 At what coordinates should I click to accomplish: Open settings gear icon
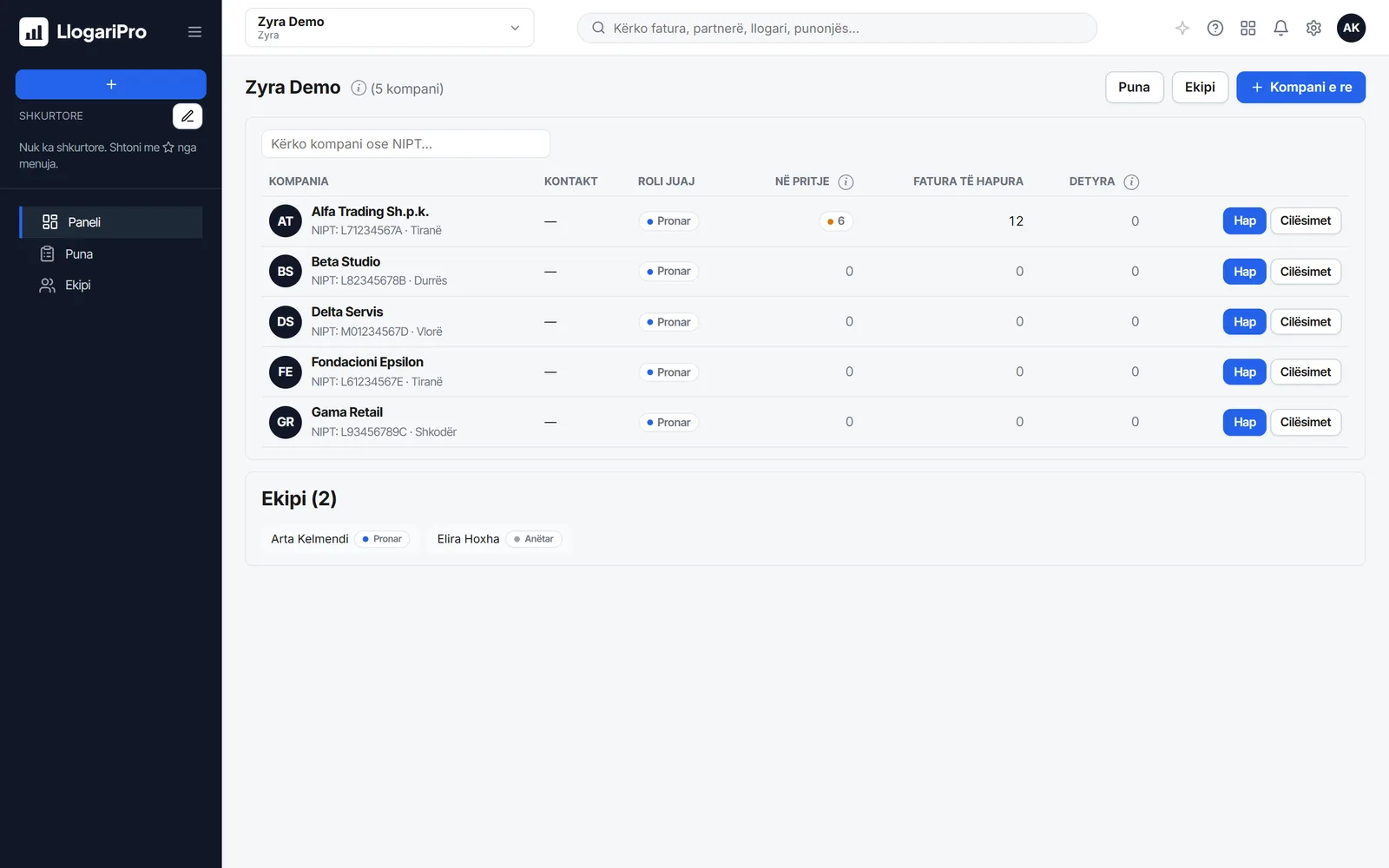1313,28
